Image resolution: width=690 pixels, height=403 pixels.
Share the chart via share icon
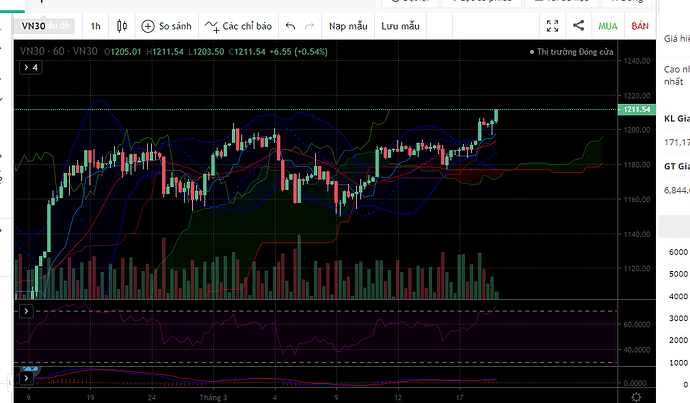coord(579,26)
